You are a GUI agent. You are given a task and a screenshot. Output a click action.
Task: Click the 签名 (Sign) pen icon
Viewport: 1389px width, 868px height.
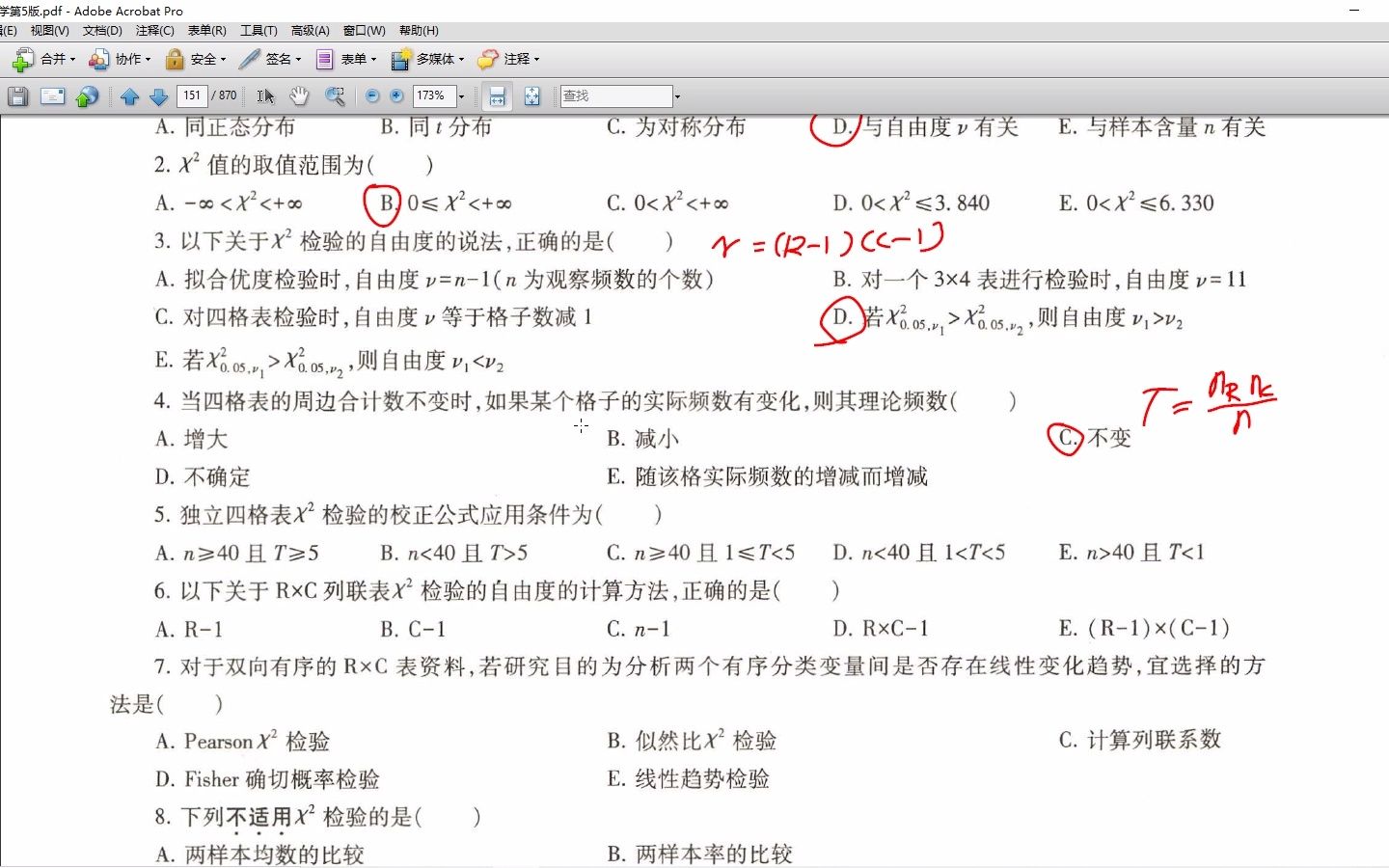(250, 59)
